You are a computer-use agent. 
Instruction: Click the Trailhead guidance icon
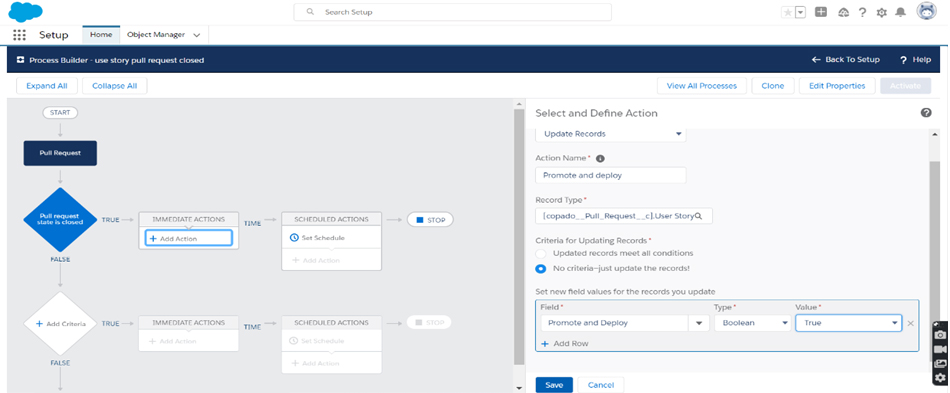843,12
